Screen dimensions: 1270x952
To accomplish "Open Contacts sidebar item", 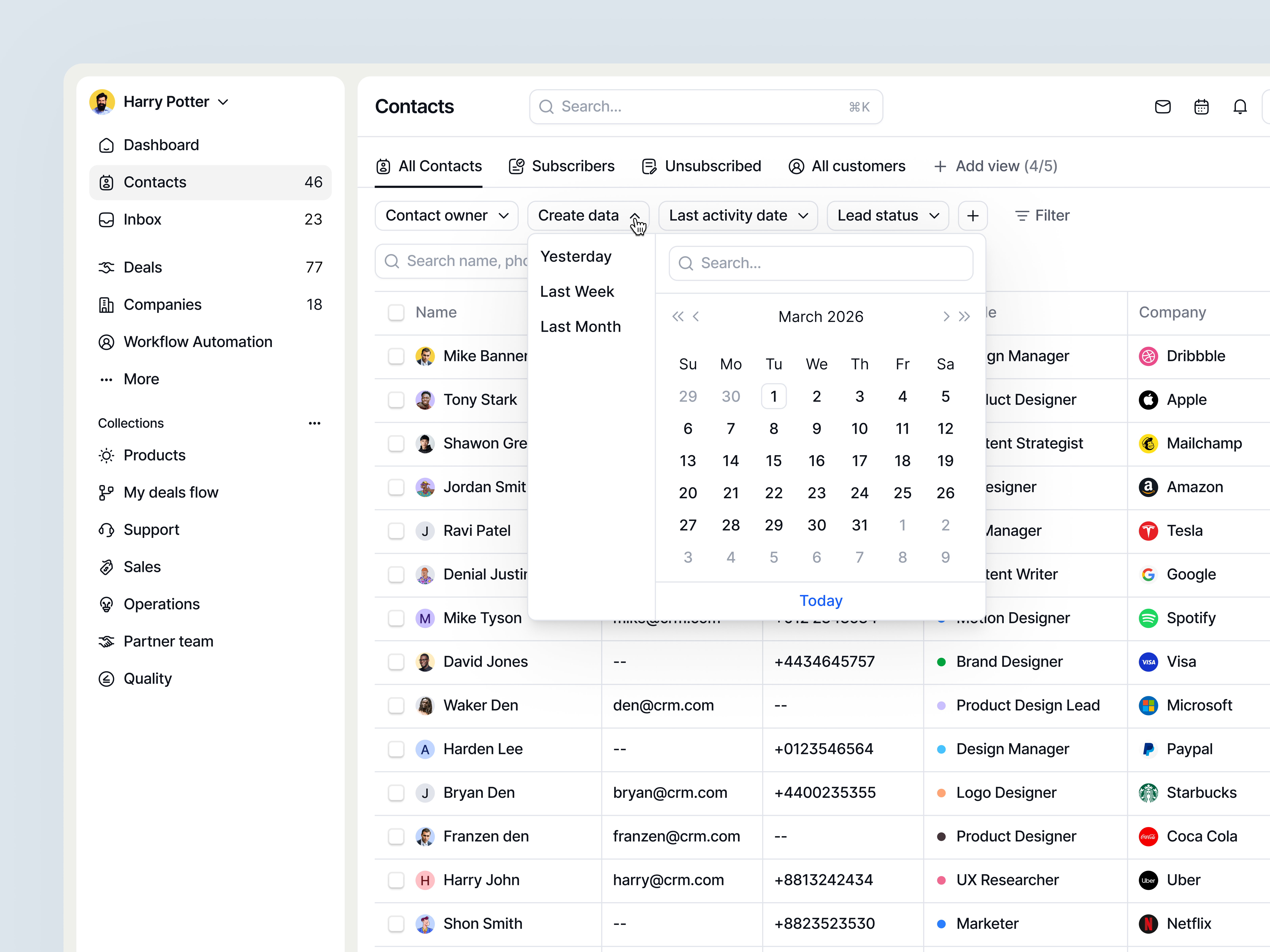I will pos(210,182).
